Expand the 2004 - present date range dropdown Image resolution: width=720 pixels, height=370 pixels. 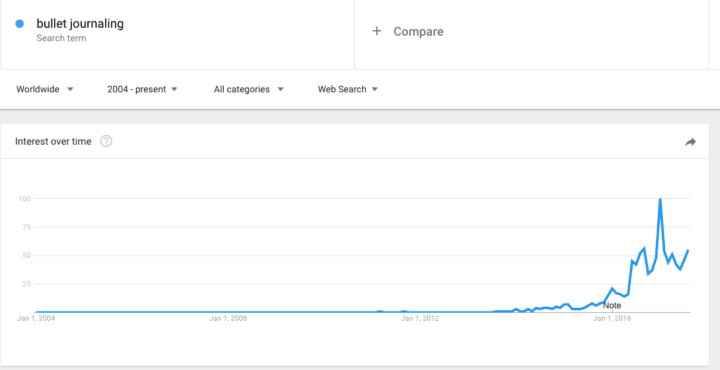(142, 90)
